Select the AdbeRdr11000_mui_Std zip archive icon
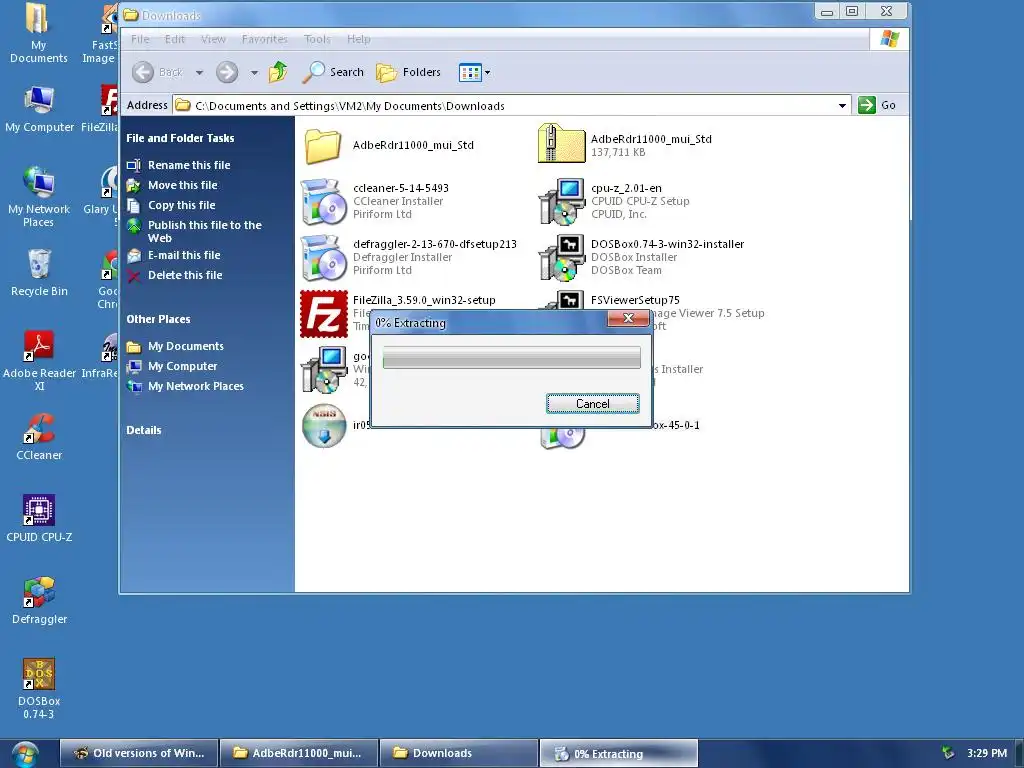This screenshot has height=768, width=1024. (x=561, y=144)
